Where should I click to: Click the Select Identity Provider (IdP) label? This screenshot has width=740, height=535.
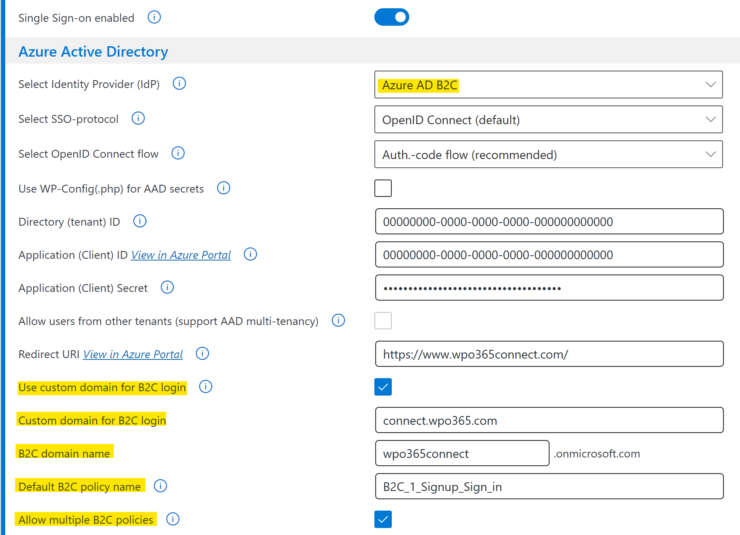(89, 84)
